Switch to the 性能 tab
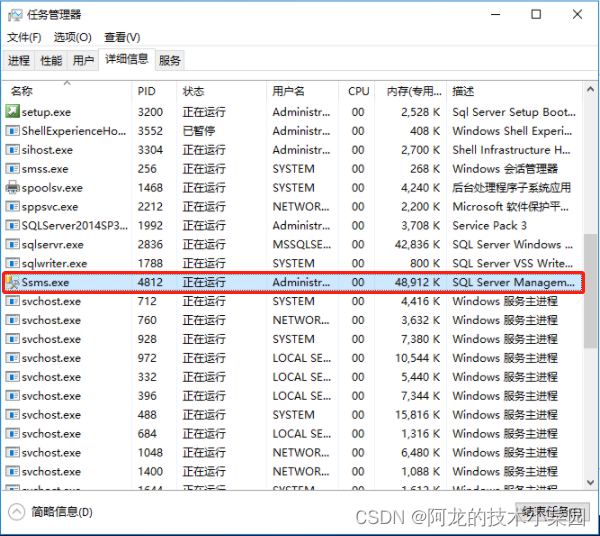Viewport: 600px width, 536px height. point(51,60)
